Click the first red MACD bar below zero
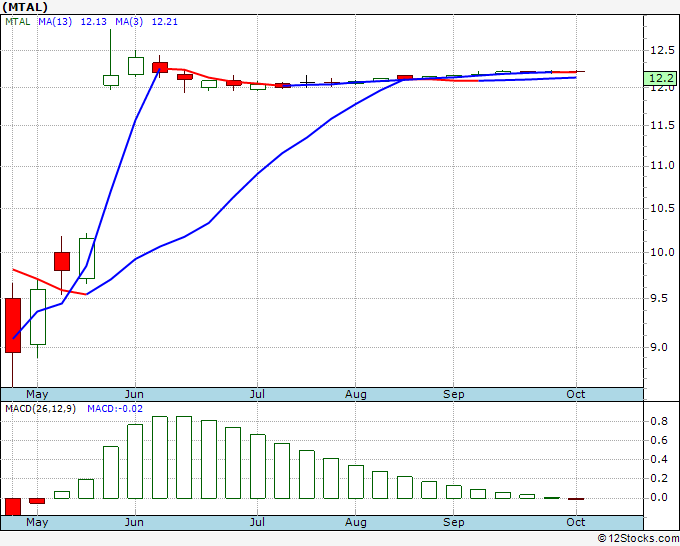The height and width of the screenshot is (546, 680). [x=13, y=507]
